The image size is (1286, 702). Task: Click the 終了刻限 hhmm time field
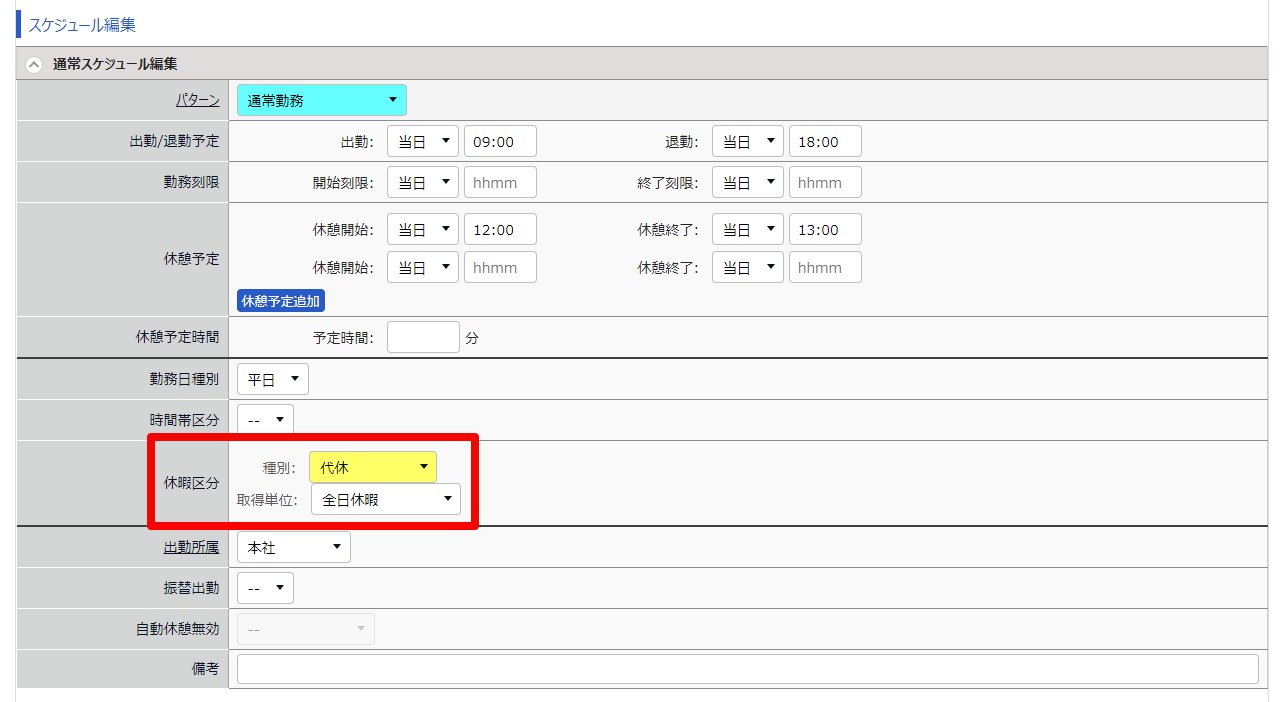(x=825, y=183)
